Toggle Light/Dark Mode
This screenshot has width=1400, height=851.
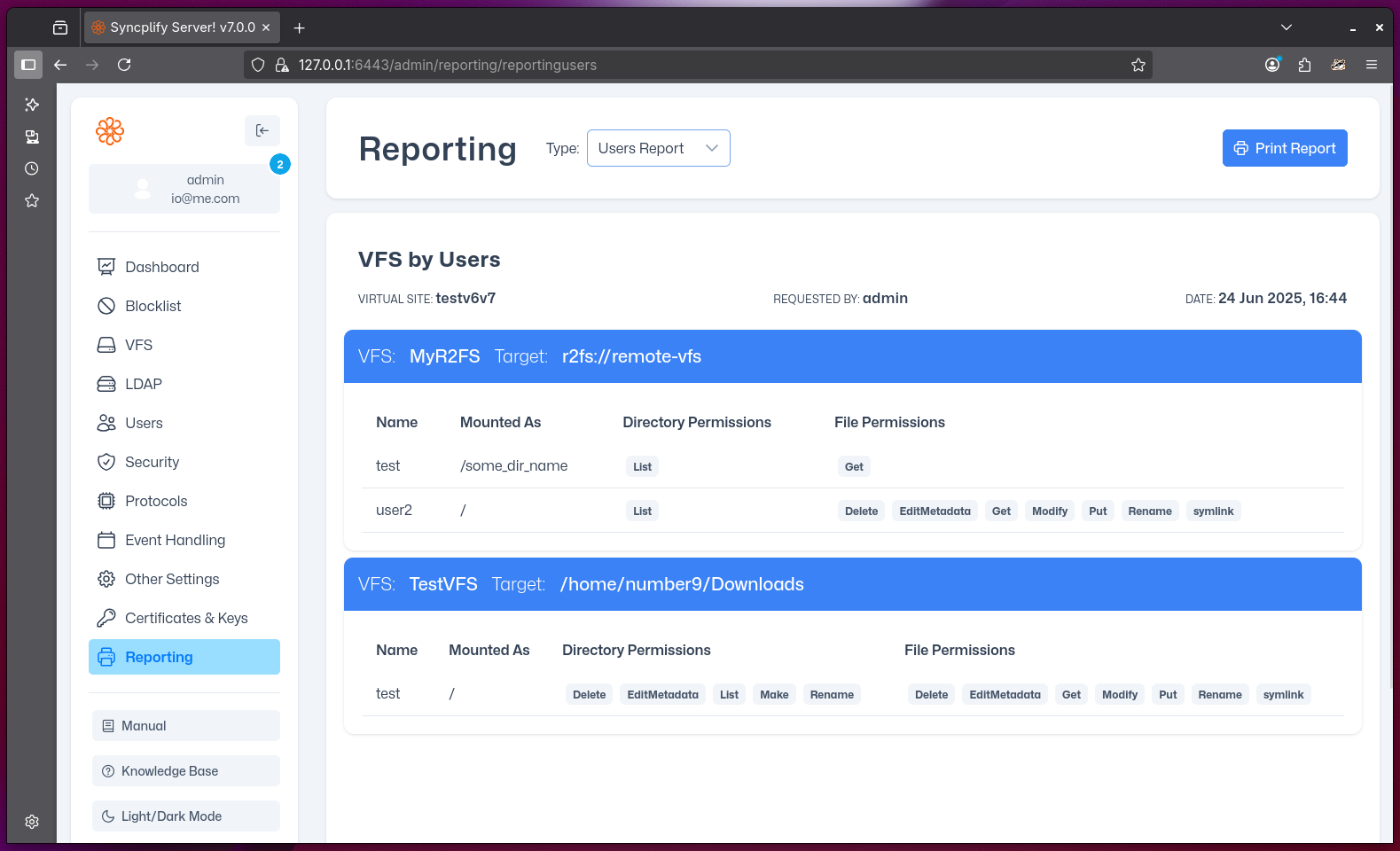pos(186,816)
